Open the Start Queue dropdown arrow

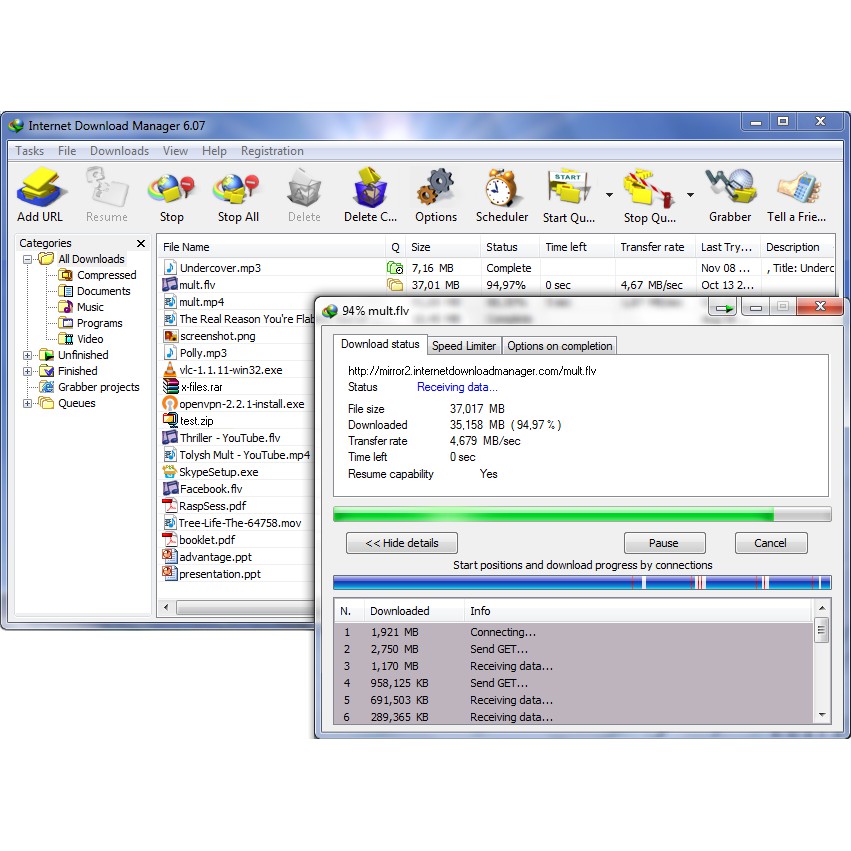click(x=609, y=195)
